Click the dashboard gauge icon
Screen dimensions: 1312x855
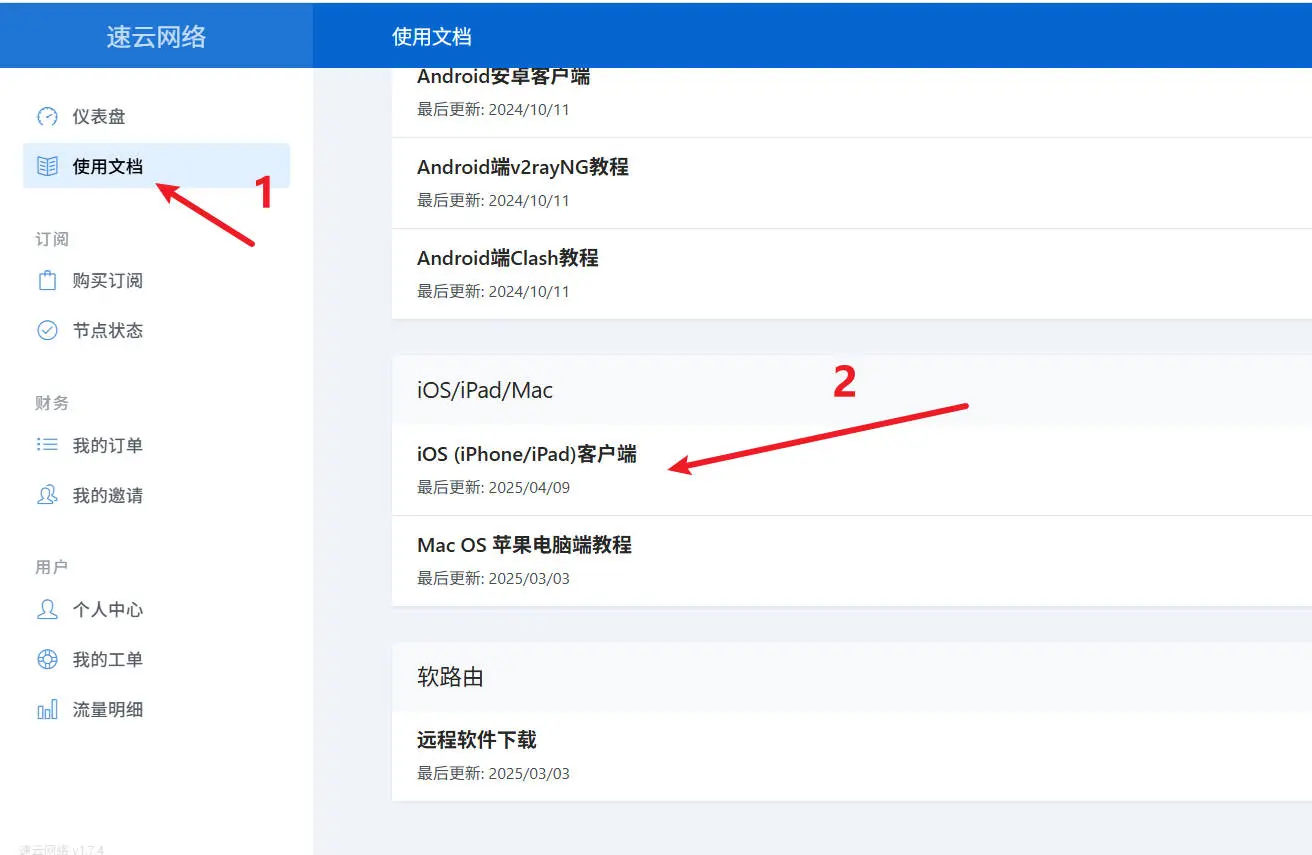47,117
